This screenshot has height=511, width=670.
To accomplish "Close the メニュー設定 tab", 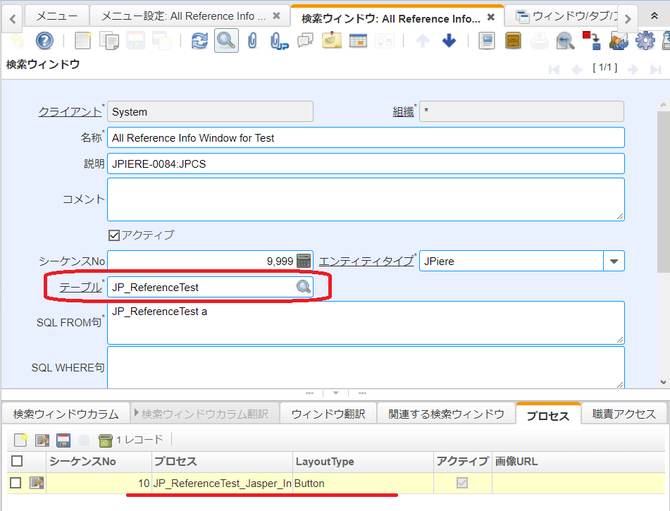I will pyautogui.click(x=276, y=16).
